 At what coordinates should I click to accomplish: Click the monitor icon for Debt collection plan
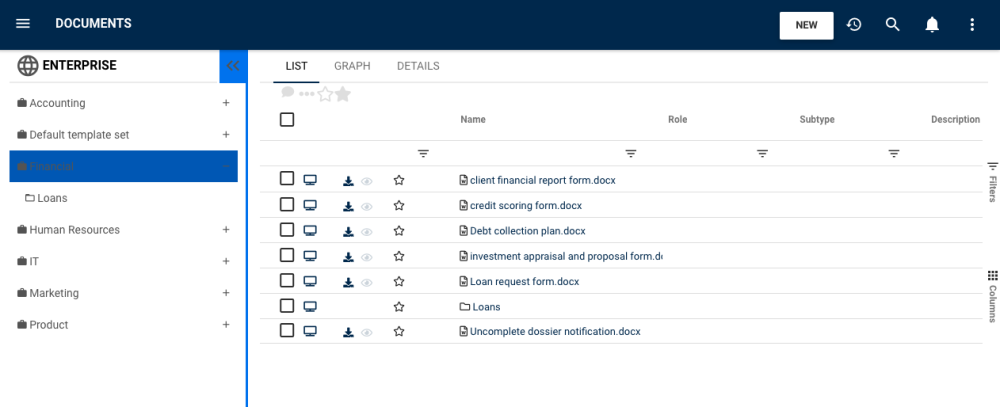click(x=310, y=230)
